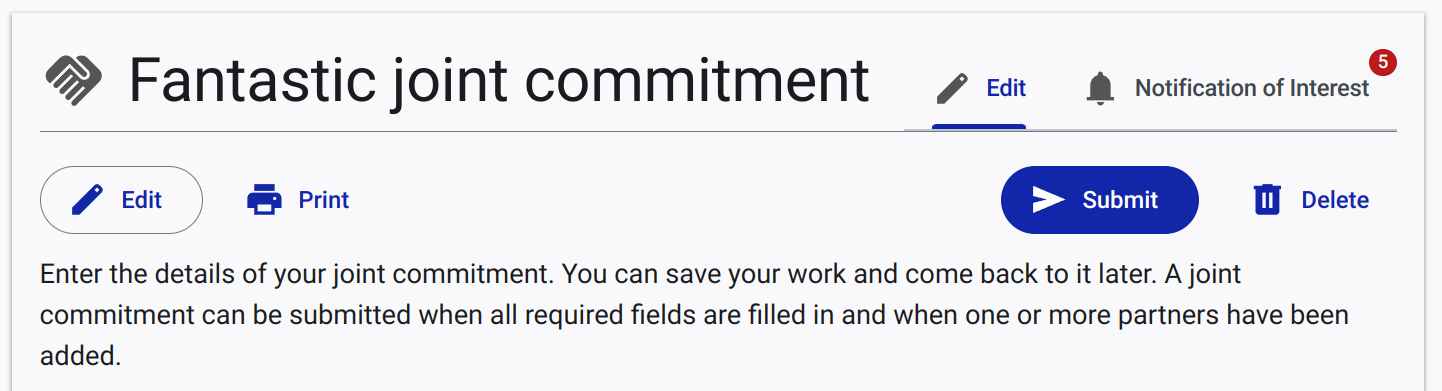Click the handshake icon beside the title
The width and height of the screenshot is (1442, 391).
coord(74,80)
